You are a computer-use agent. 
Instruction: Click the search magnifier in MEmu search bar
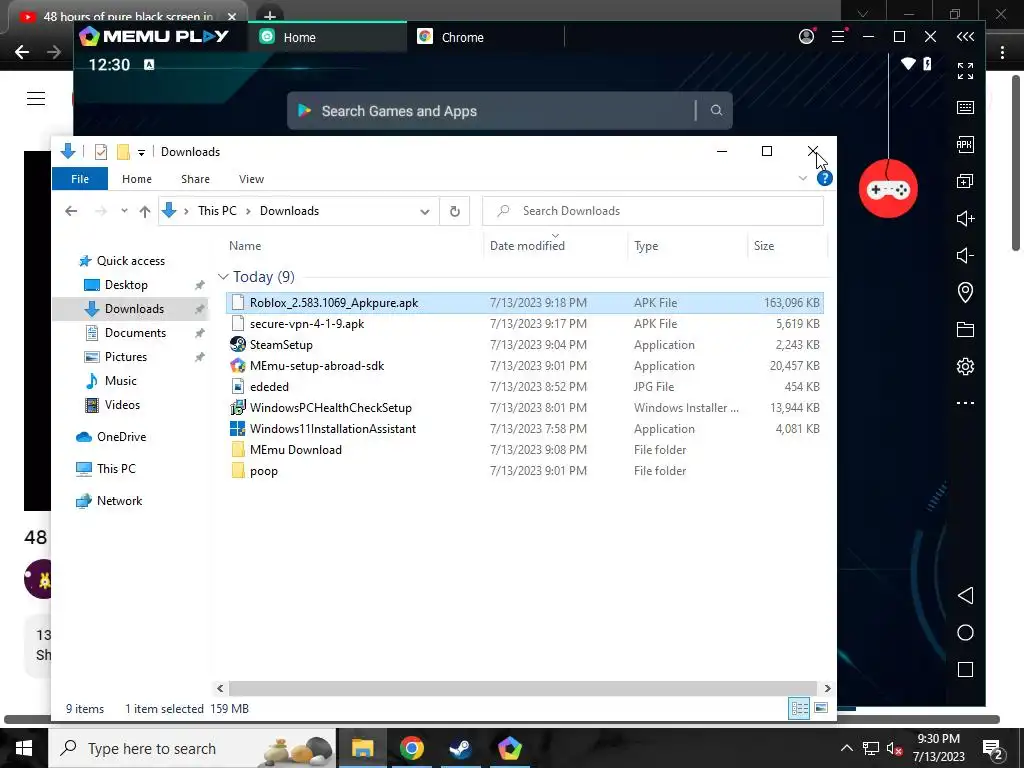(x=716, y=110)
